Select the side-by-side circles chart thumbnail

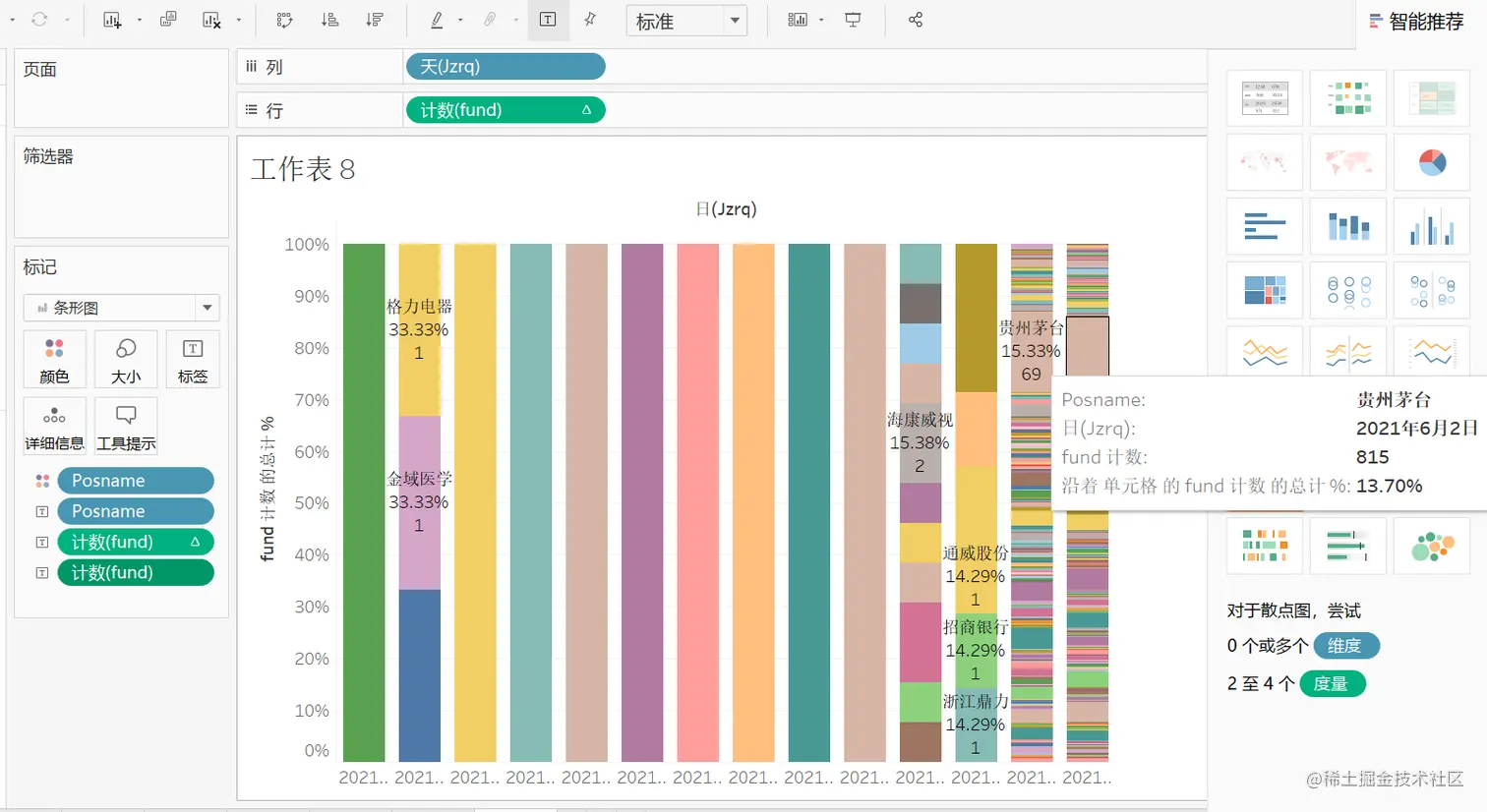pyautogui.click(x=1432, y=290)
